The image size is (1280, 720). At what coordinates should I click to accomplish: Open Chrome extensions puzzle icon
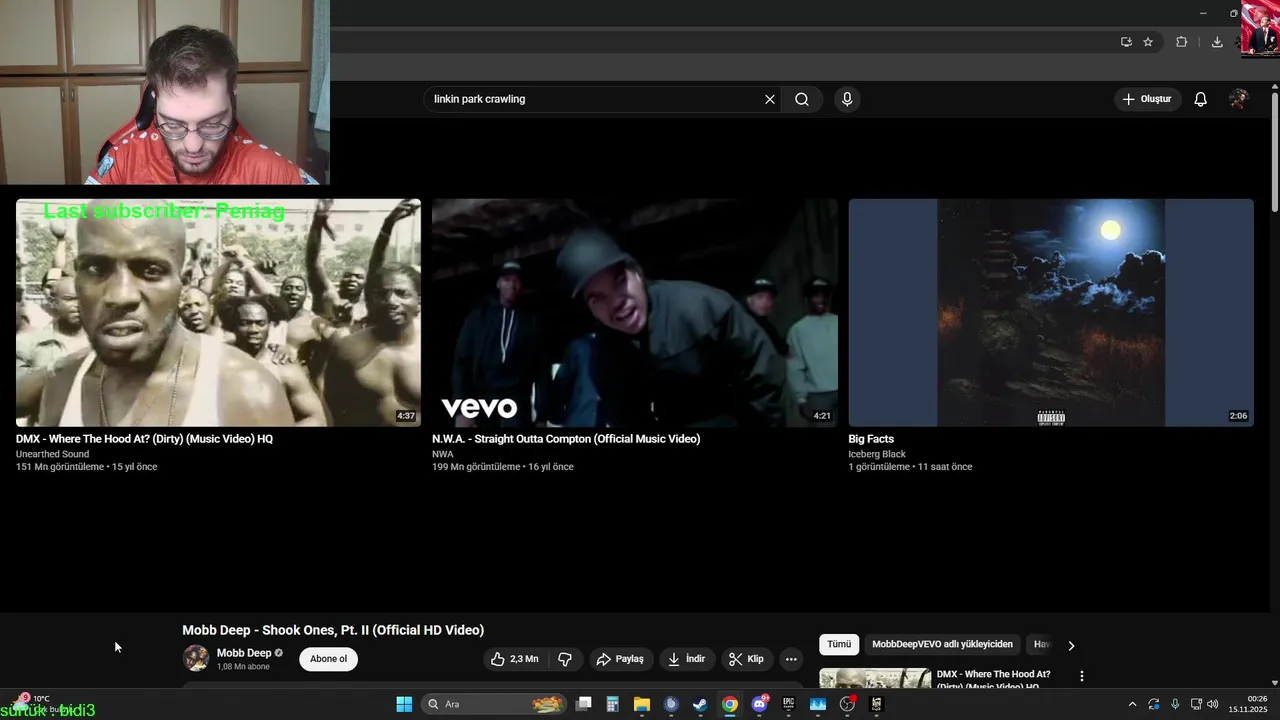[x=1181, y=42]
